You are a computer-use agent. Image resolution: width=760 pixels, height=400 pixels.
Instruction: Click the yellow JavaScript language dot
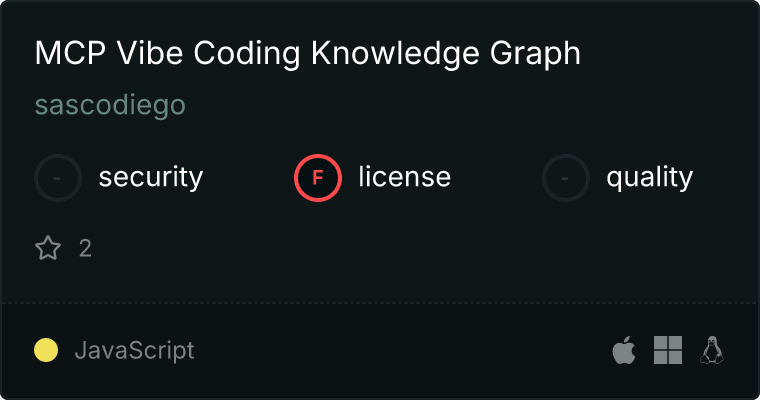pyautogui.click(x=46, y=350)
